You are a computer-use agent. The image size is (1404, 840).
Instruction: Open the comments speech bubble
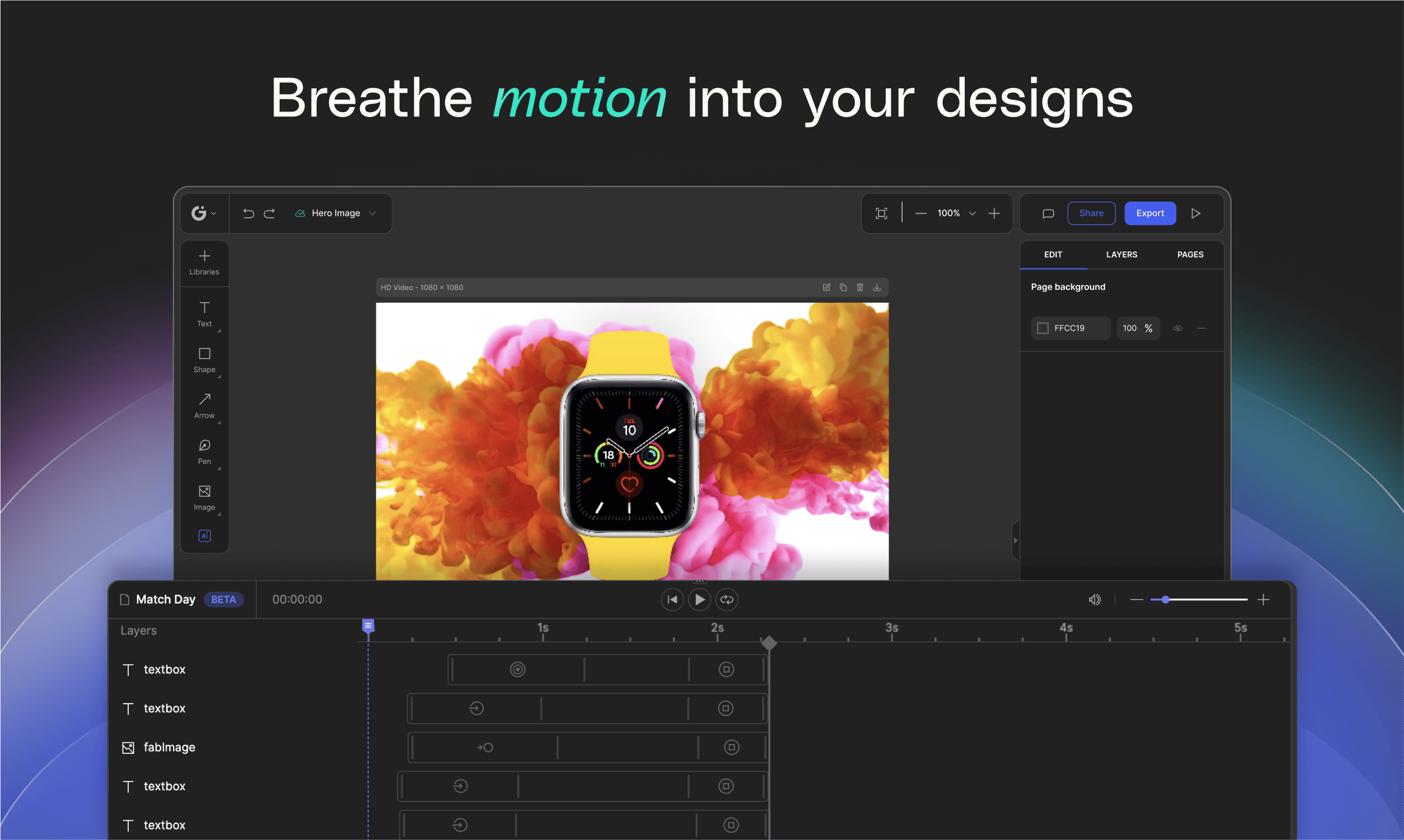pos(1048,213)
